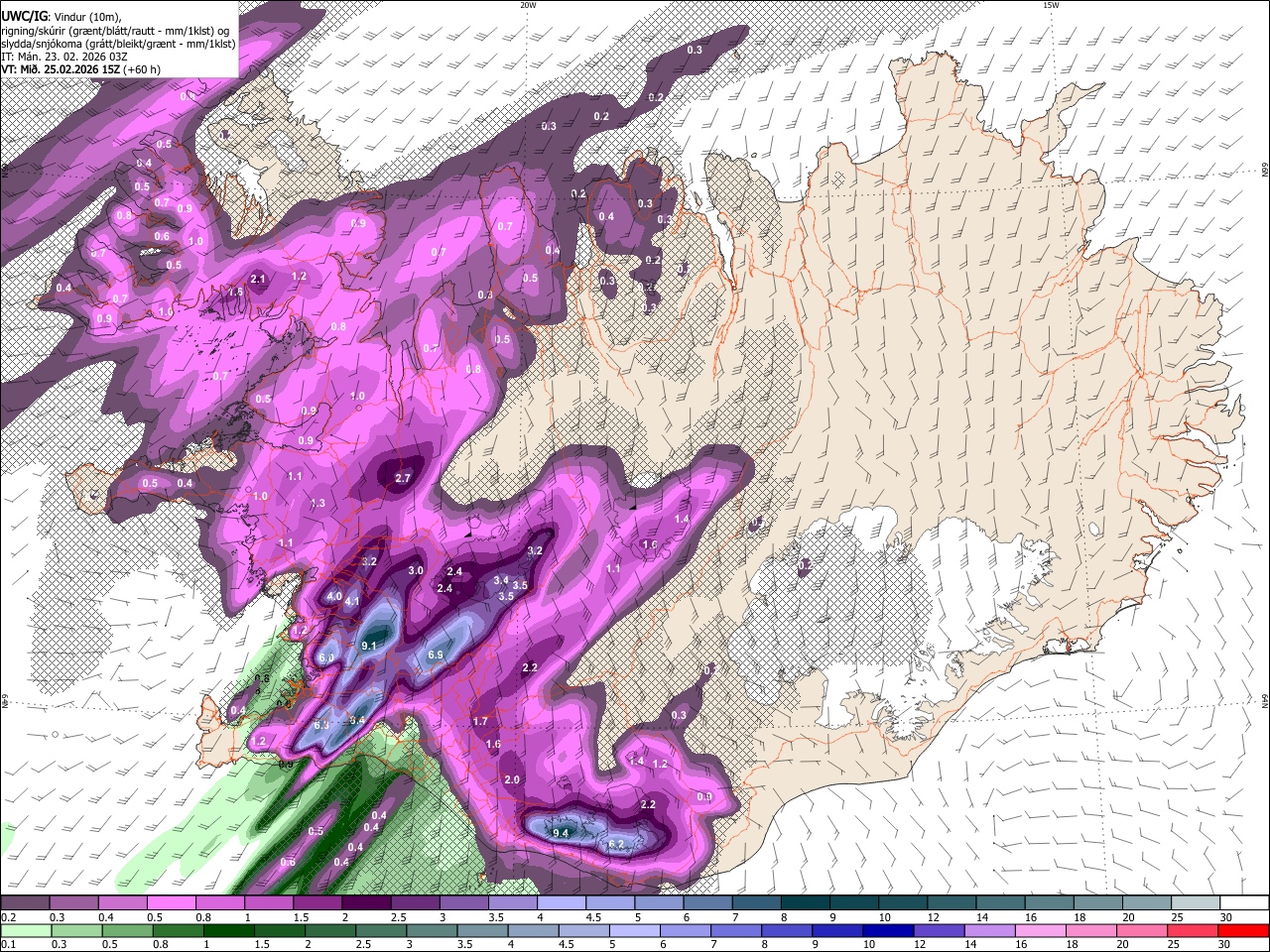Click the '0.1' label in the rain legend row
1270x952 pixels.
click(x=9, y=944)
